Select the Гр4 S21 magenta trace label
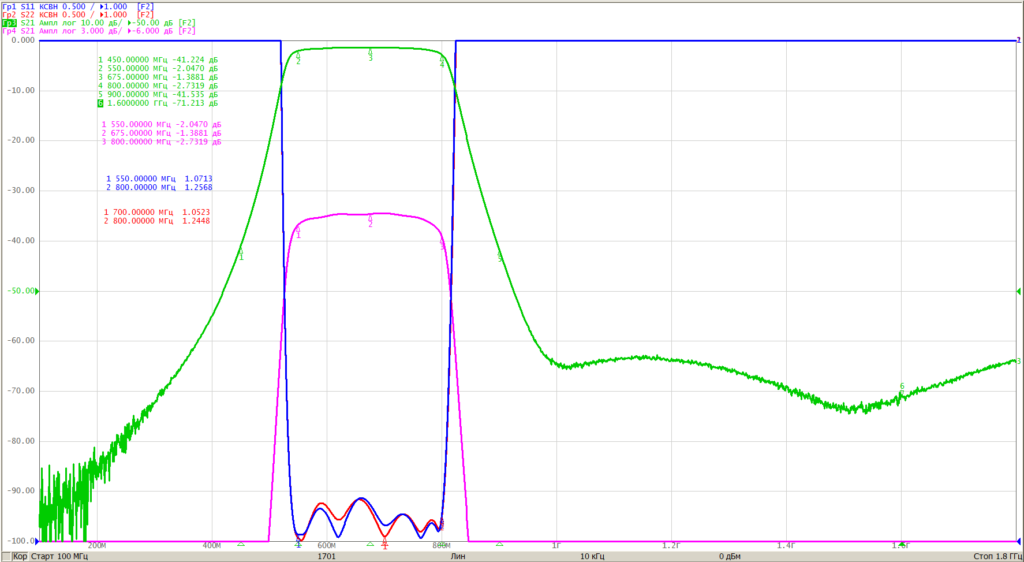The image size is (1024, 562). coord(99,31)
